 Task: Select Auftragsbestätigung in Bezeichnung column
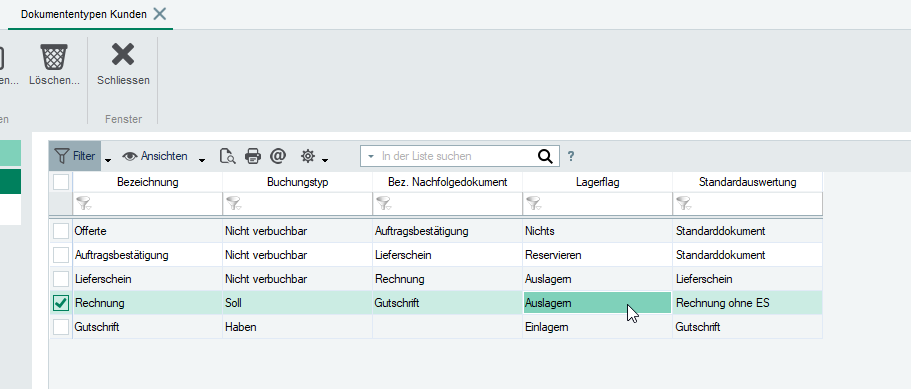point(148,255)
